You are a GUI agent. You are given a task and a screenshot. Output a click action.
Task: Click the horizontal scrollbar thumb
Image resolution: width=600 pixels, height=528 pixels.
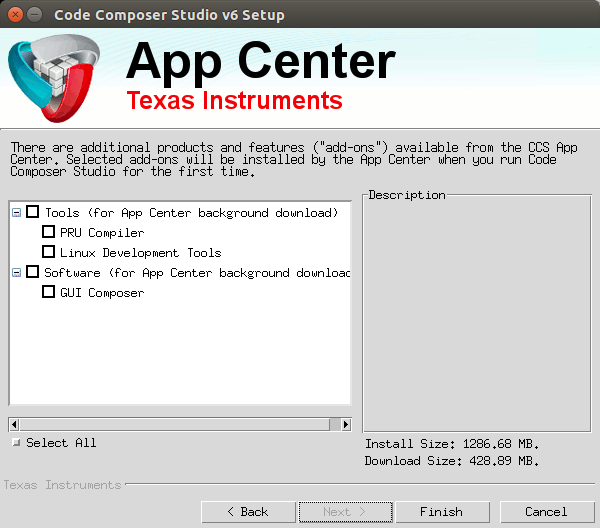tap(175, 424)
